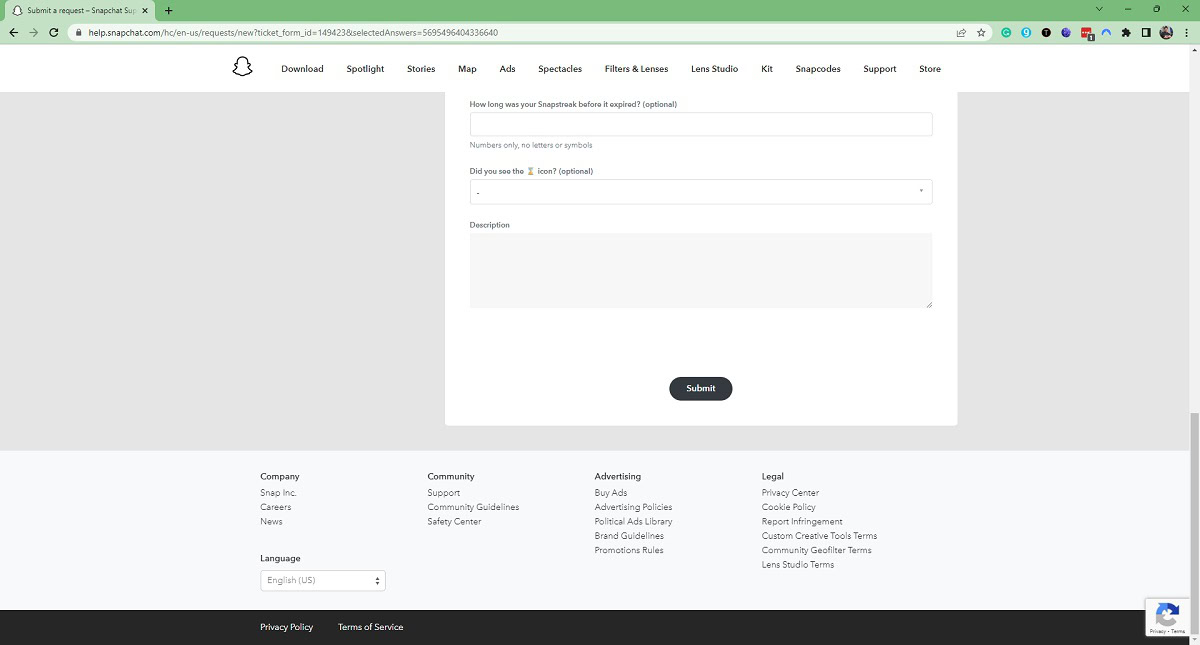Reload the page
1200x645 pixels.
click(55, 32)
